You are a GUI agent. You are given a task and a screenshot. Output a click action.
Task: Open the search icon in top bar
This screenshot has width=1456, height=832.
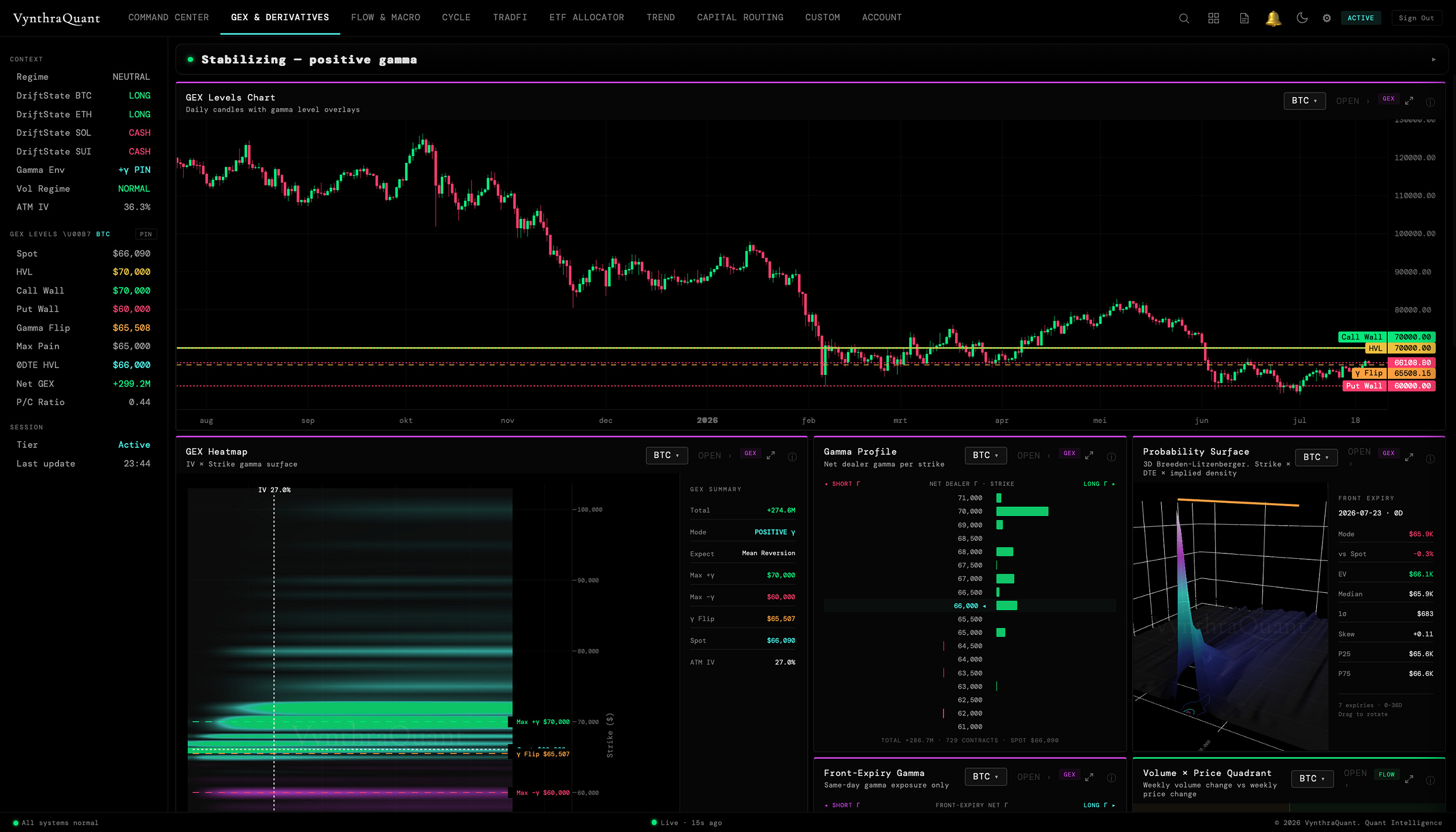point(1184,18)
